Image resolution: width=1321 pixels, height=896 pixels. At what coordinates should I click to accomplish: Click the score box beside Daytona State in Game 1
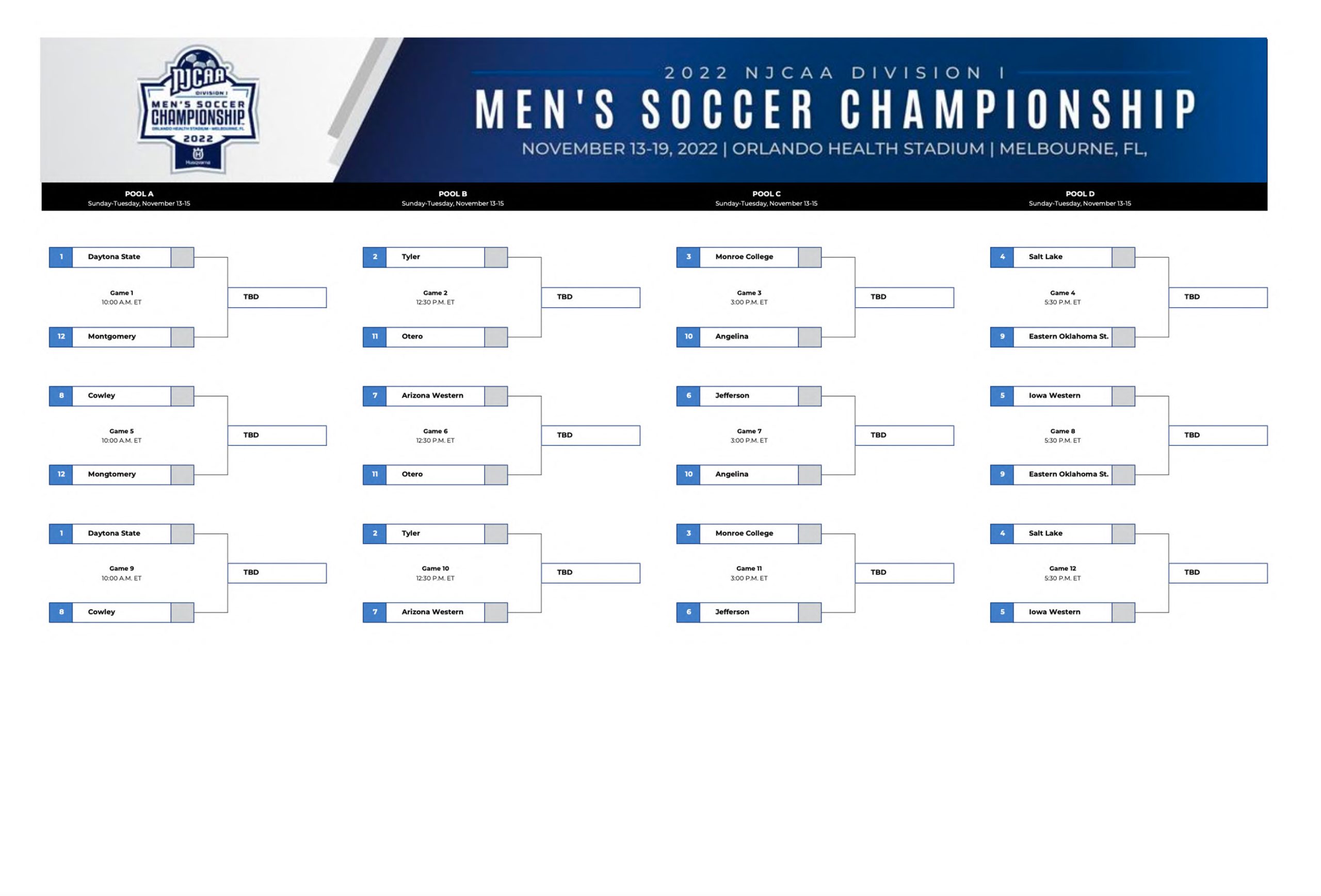[183, 257]
